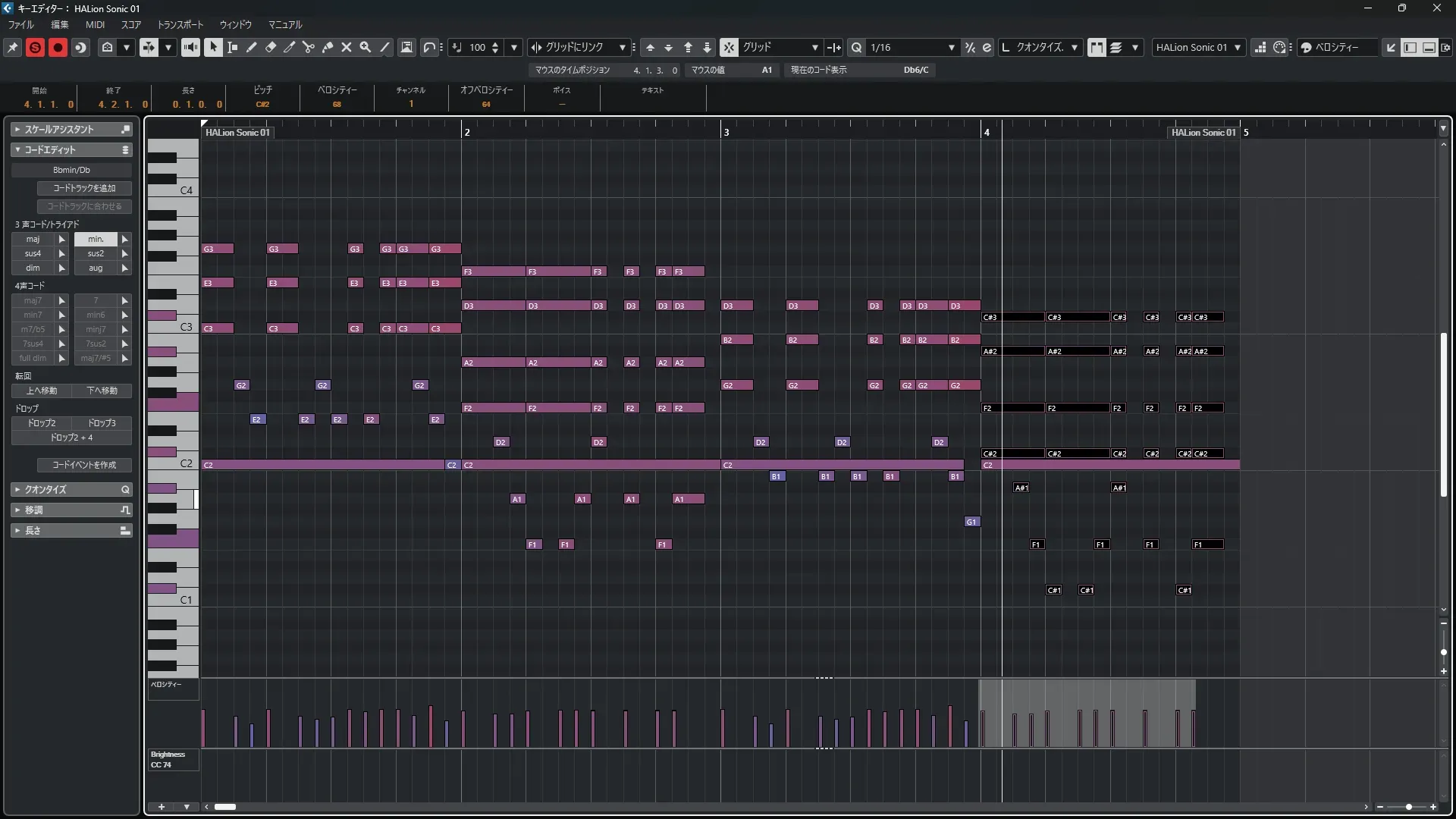Image resolution: width=1456 pixels, height=819 pixels.
Task: Click the Object Selection arrow tool
Action: tap(213, 47)
